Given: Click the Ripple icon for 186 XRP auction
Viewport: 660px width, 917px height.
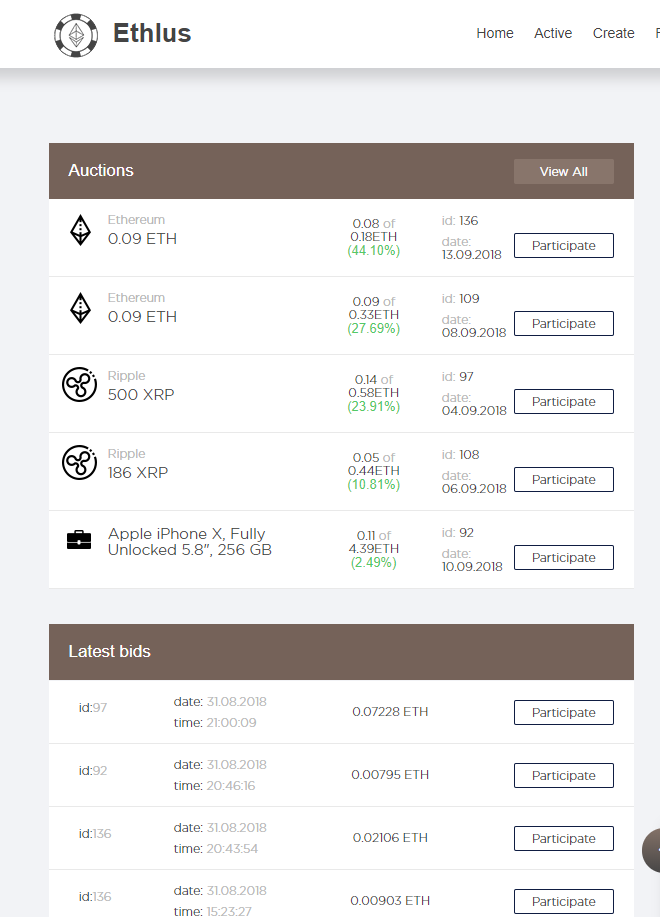Looking at the screenshot, I should 80,463.
